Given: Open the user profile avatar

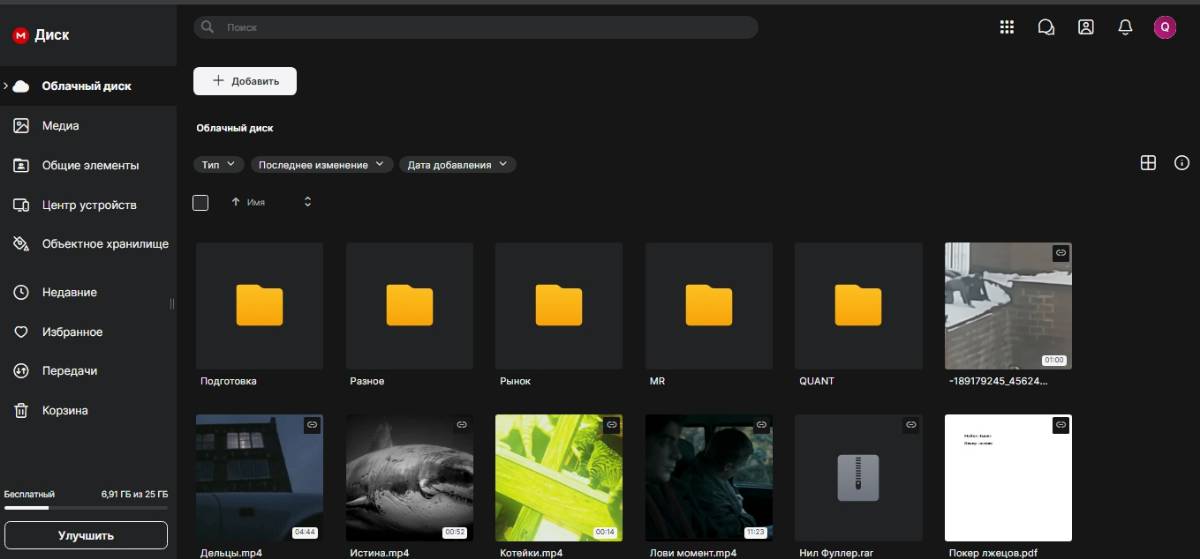Looking at the screenshot, I should (1164, 27).
